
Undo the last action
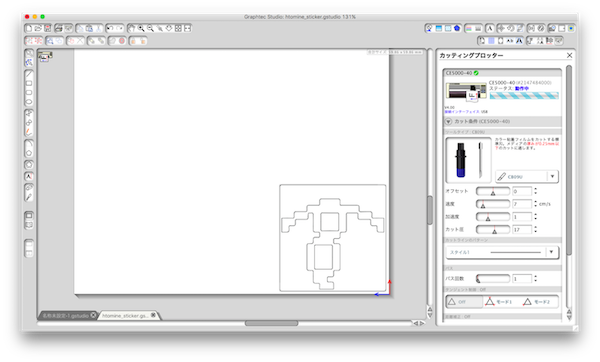(x=110, y=28)
